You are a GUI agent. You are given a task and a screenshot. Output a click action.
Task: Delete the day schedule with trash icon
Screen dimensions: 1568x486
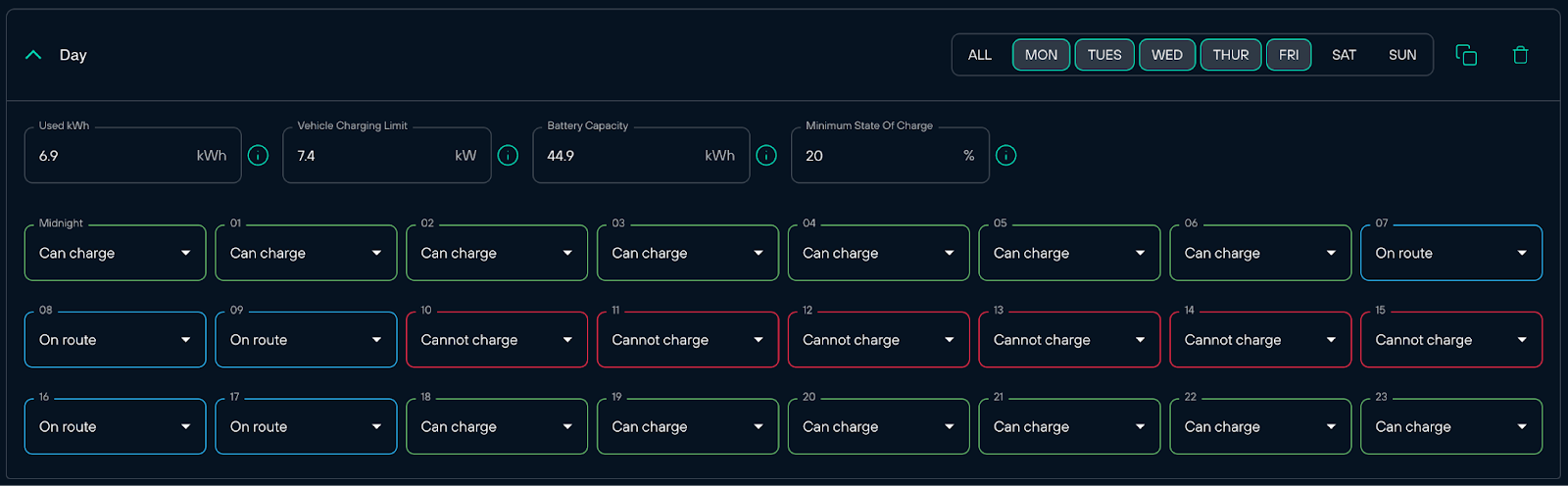pos(1521,55)
